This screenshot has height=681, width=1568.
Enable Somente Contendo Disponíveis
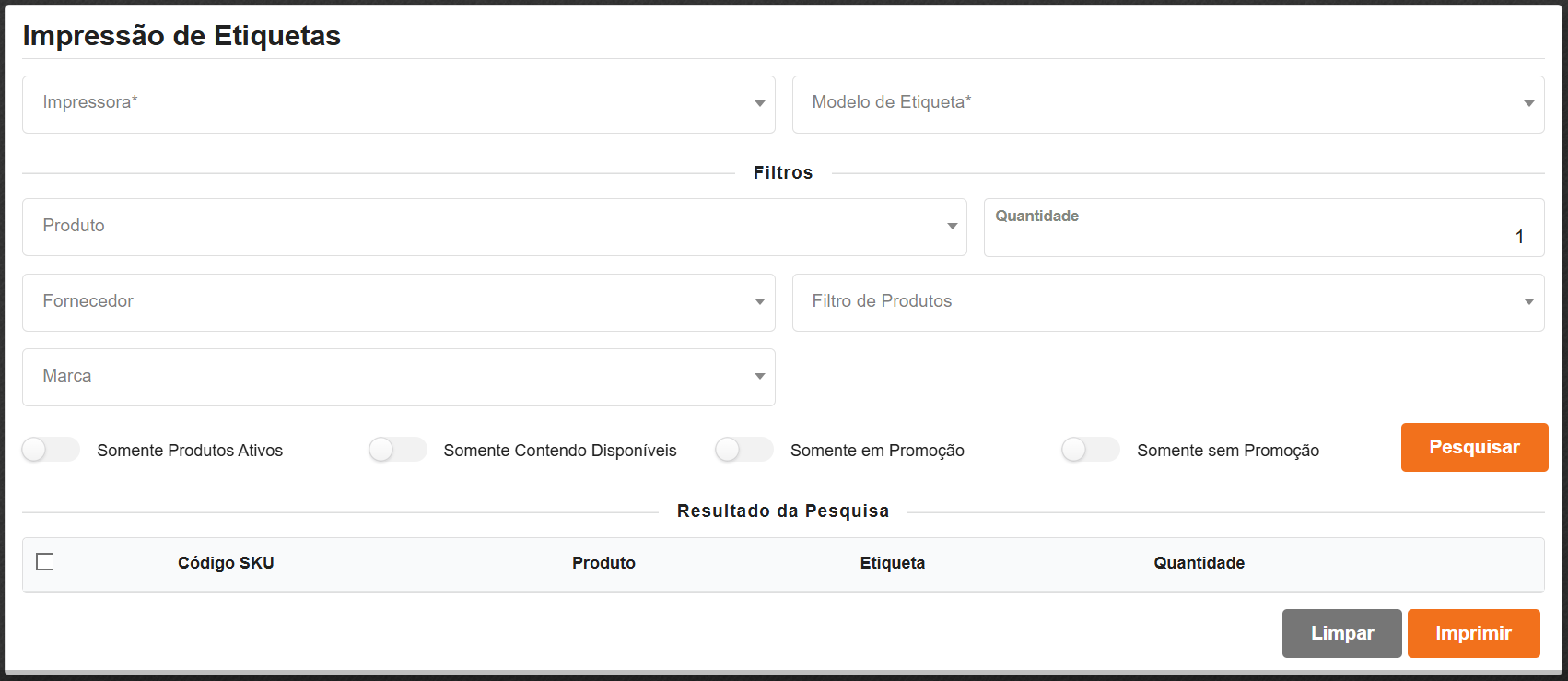(397, 450)
